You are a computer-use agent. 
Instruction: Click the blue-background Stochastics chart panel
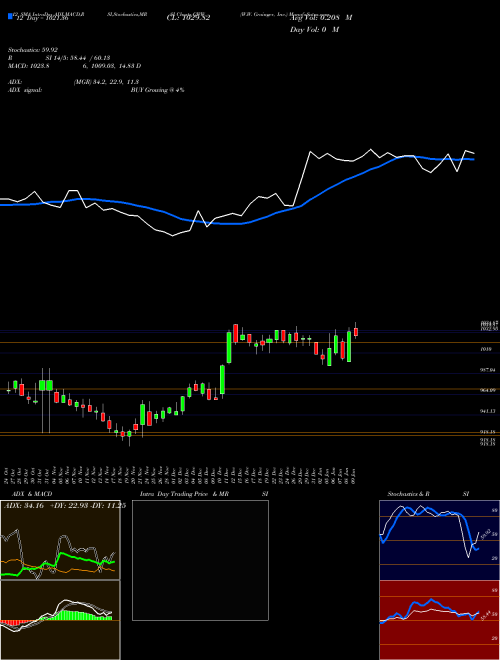pos(439,540)
